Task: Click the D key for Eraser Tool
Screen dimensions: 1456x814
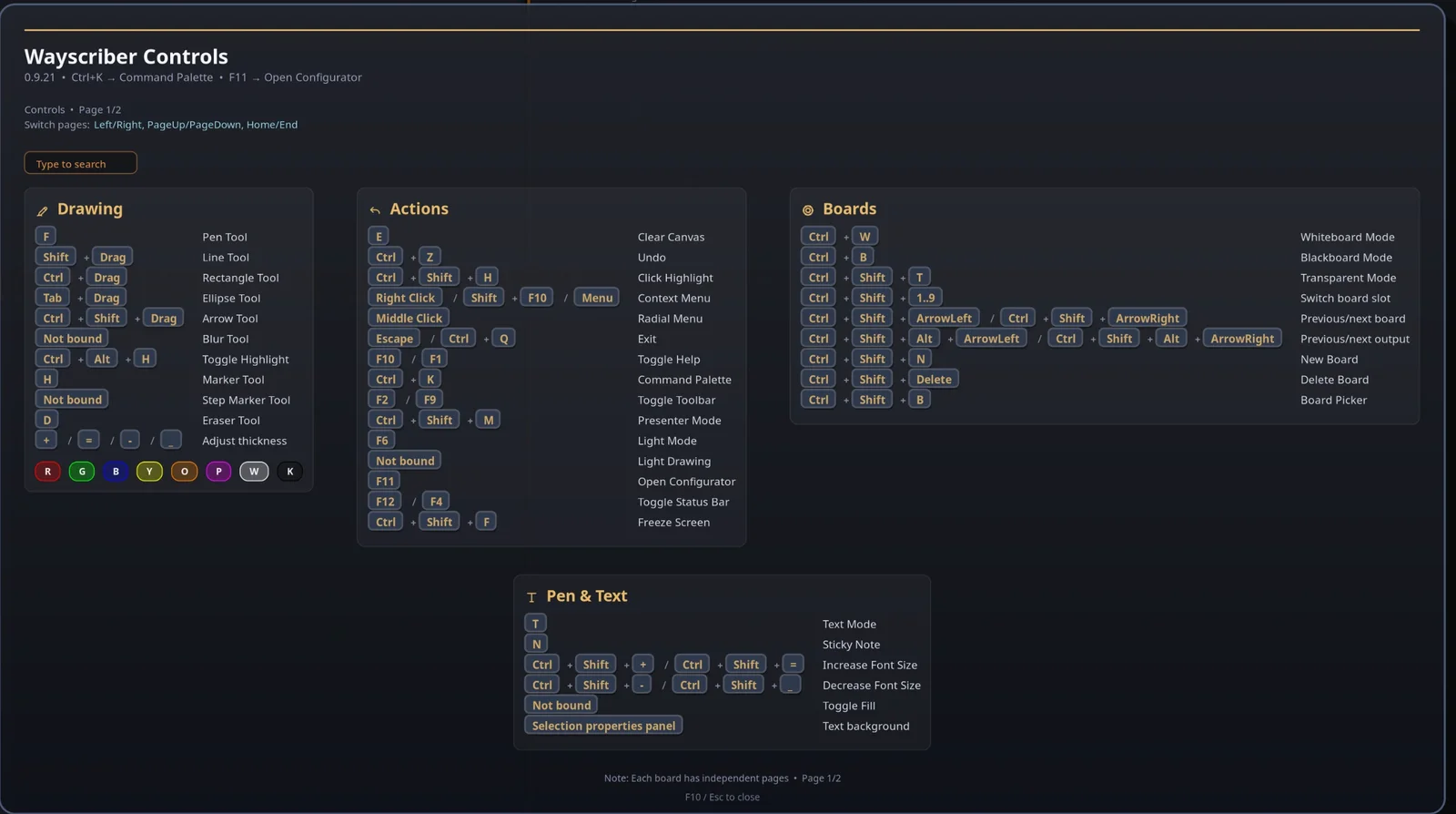Action: pos(46,420)
